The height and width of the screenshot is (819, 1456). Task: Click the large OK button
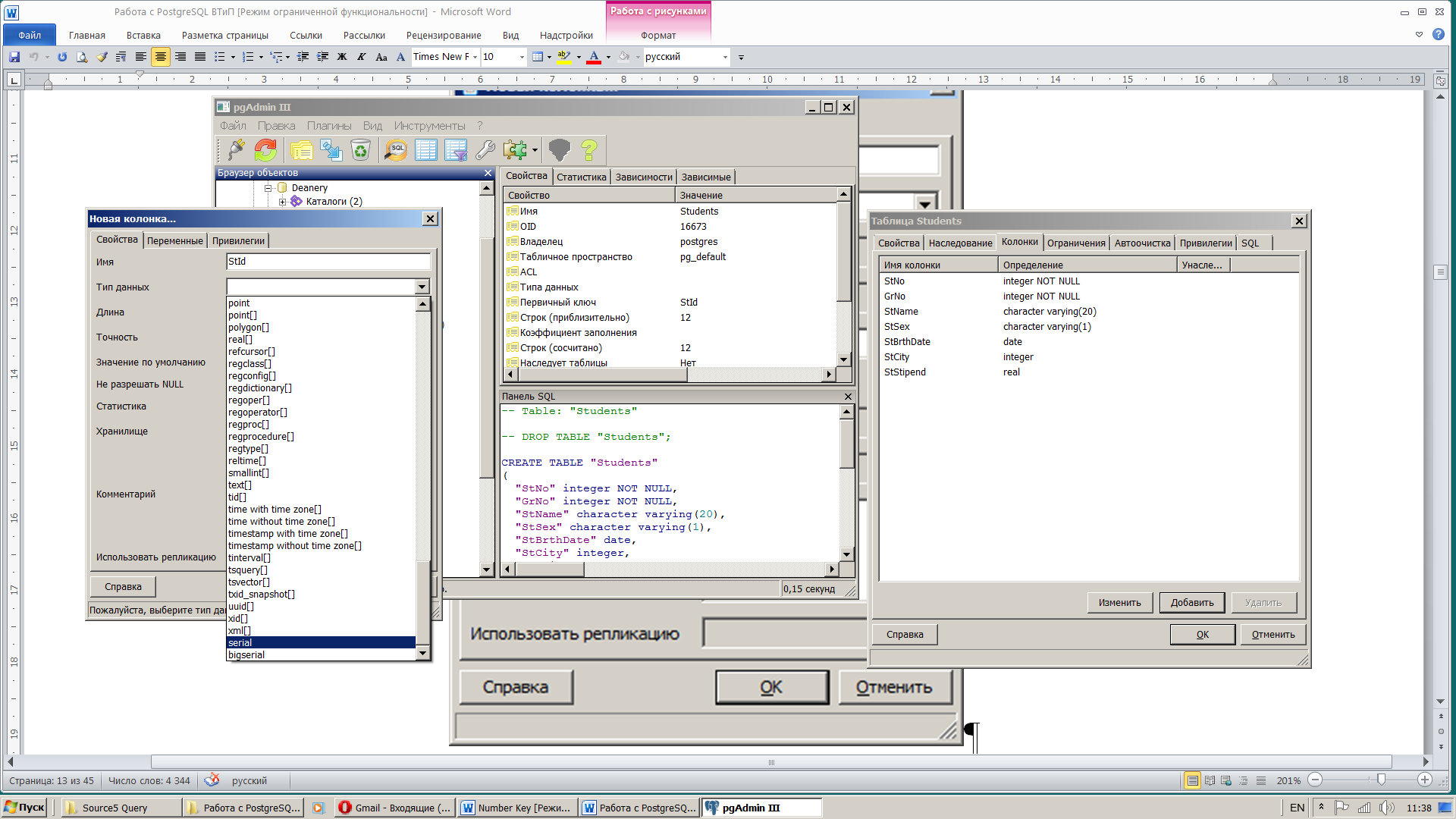(x=771, y=687)
